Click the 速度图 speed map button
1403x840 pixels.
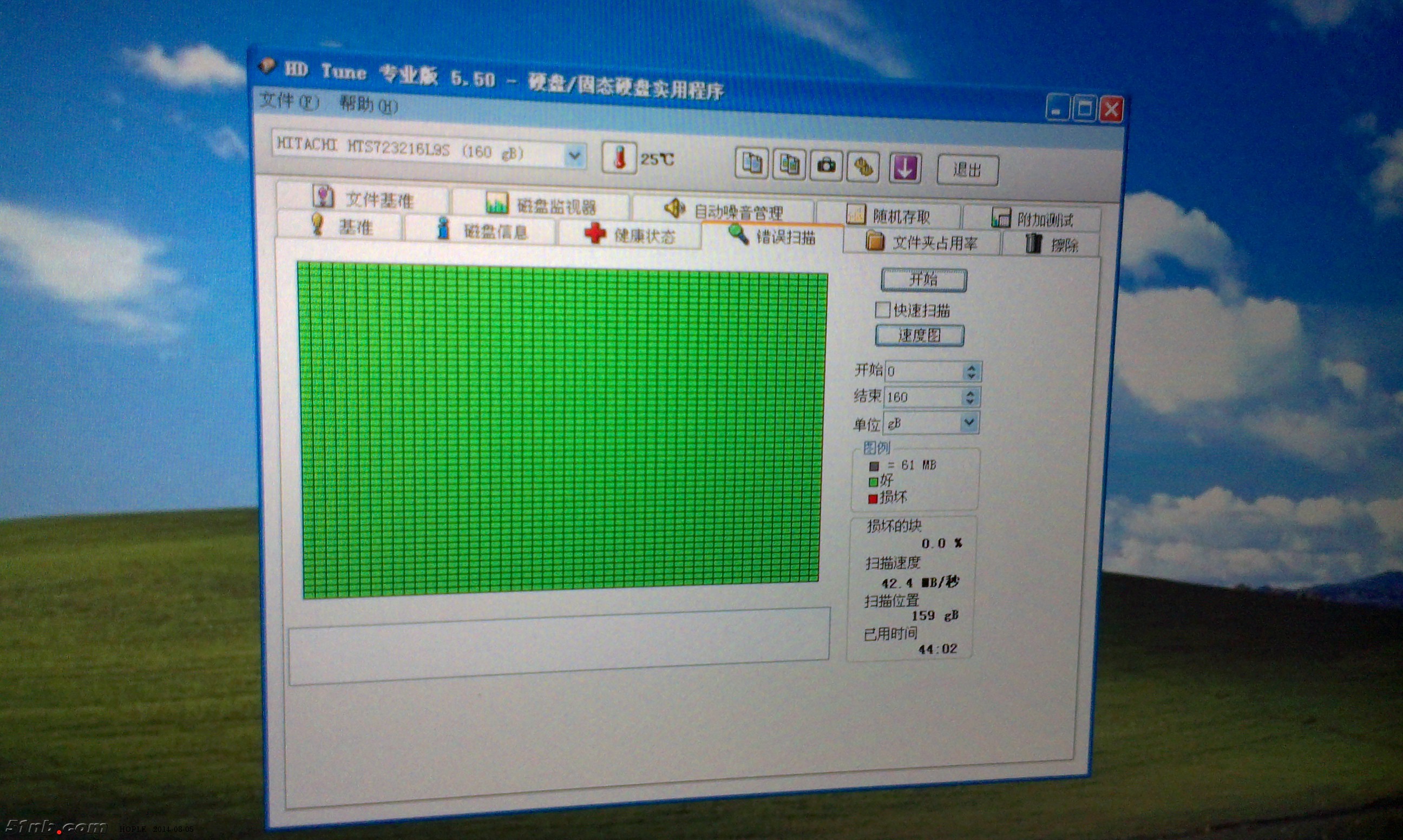coord(919,335)
